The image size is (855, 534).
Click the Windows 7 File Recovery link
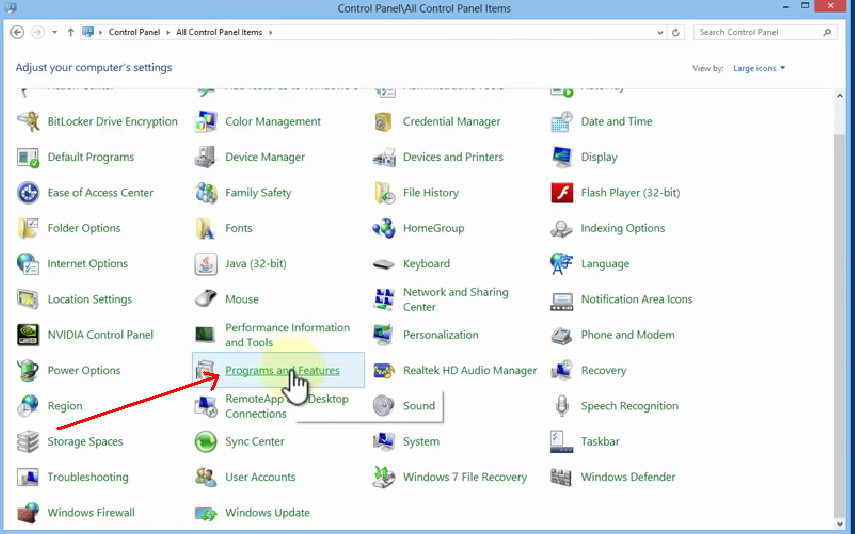(x=465, y=477)
